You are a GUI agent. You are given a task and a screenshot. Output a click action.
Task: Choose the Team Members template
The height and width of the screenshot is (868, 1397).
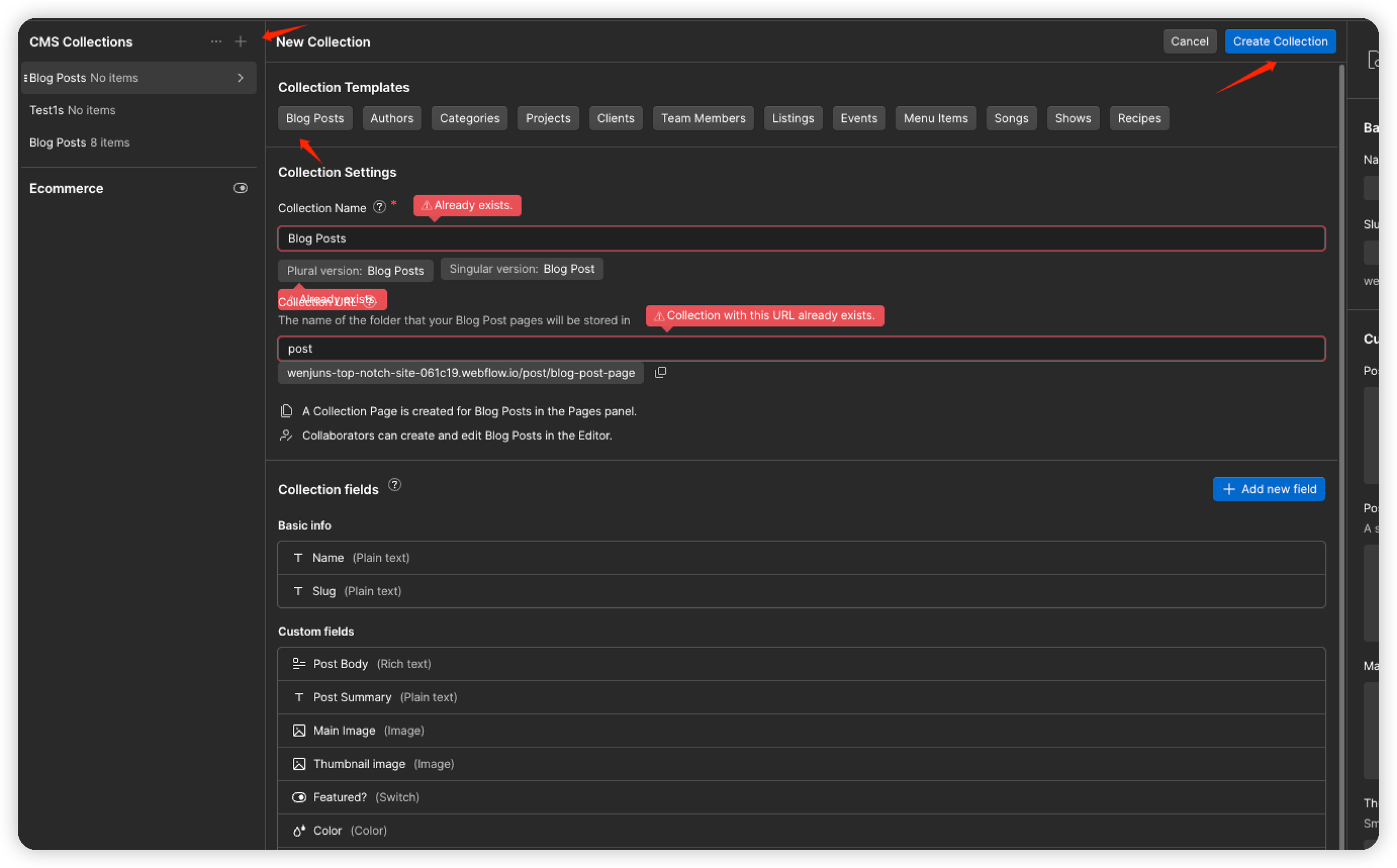703,118
